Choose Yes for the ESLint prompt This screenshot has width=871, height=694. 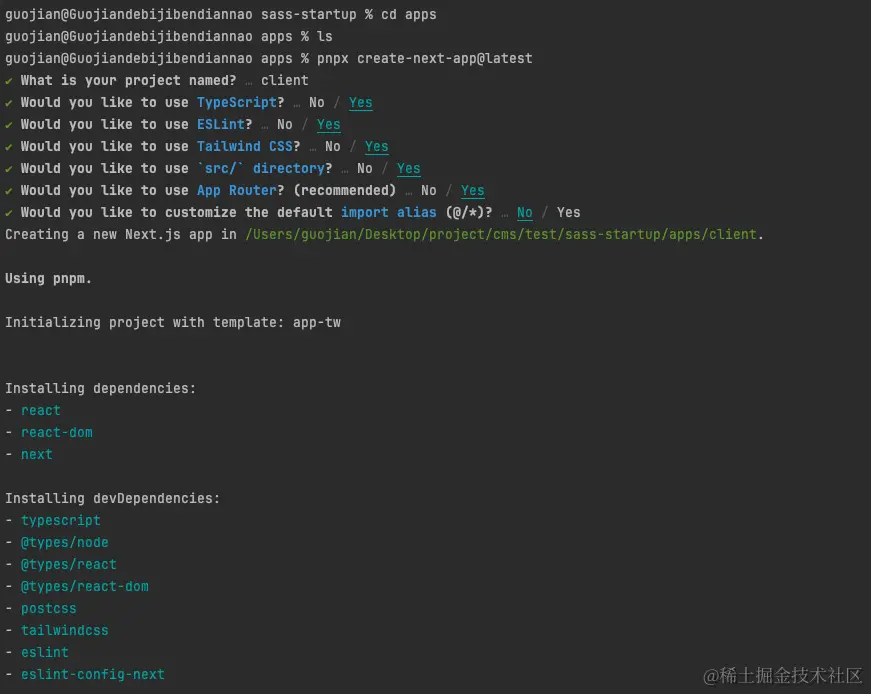coord(328,124)
